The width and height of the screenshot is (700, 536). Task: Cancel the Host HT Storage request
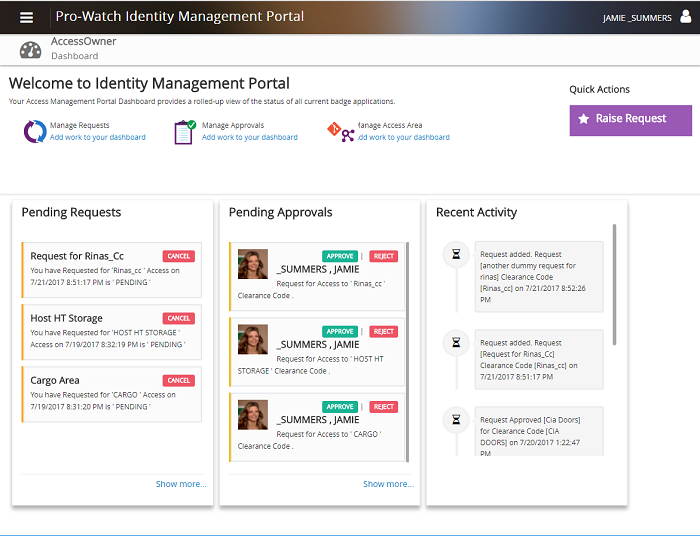(179, 318)
